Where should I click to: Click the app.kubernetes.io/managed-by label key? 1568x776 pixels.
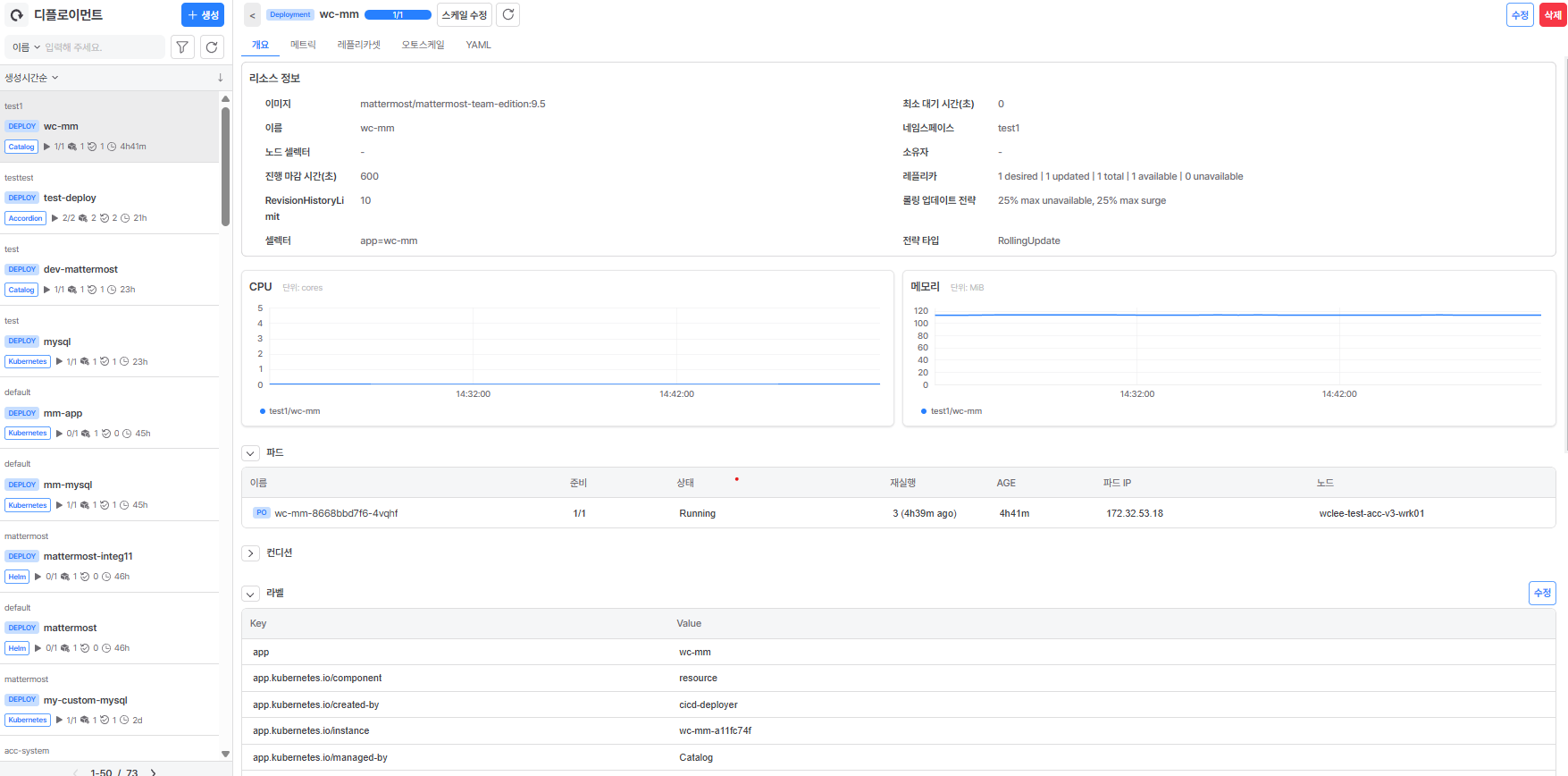coord(320,757)
